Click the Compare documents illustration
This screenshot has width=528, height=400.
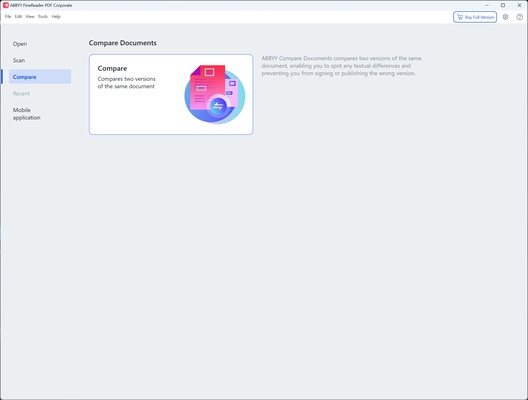point(214,94)
